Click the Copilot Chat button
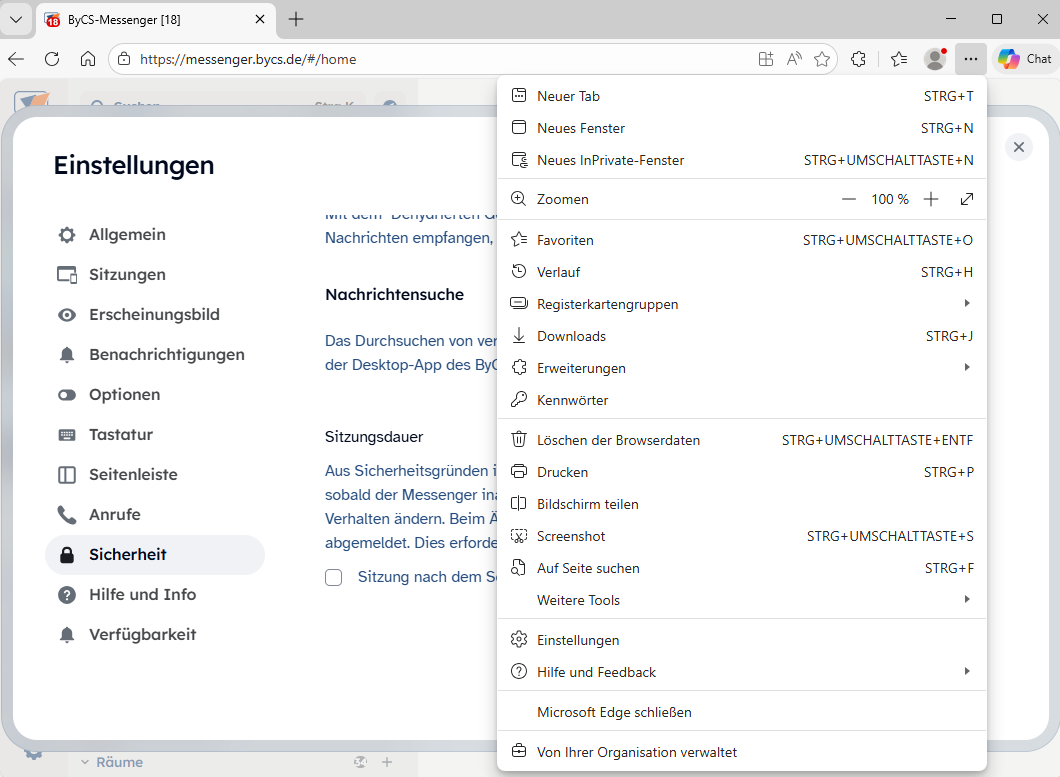 1025,59
